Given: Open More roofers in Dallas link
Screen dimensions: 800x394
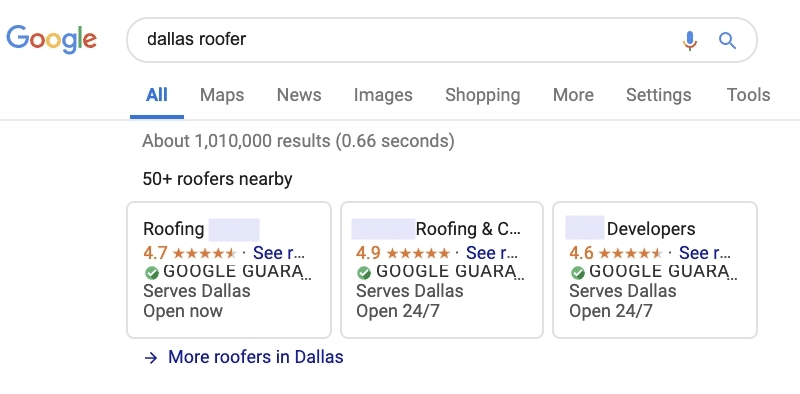Looking at the screenshot, I should (256, 357).
